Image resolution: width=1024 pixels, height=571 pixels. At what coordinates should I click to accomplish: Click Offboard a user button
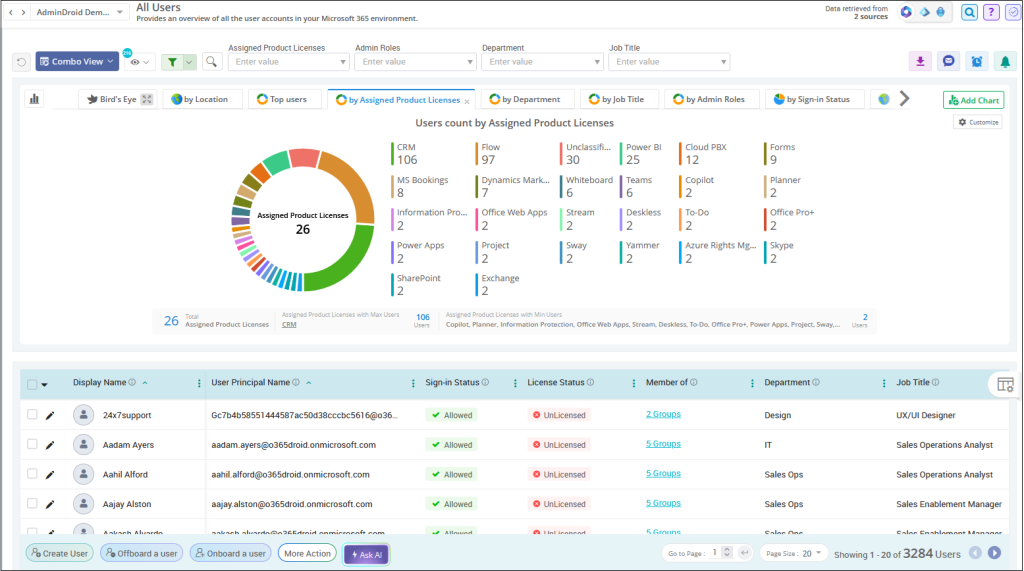tap(142, 553)
